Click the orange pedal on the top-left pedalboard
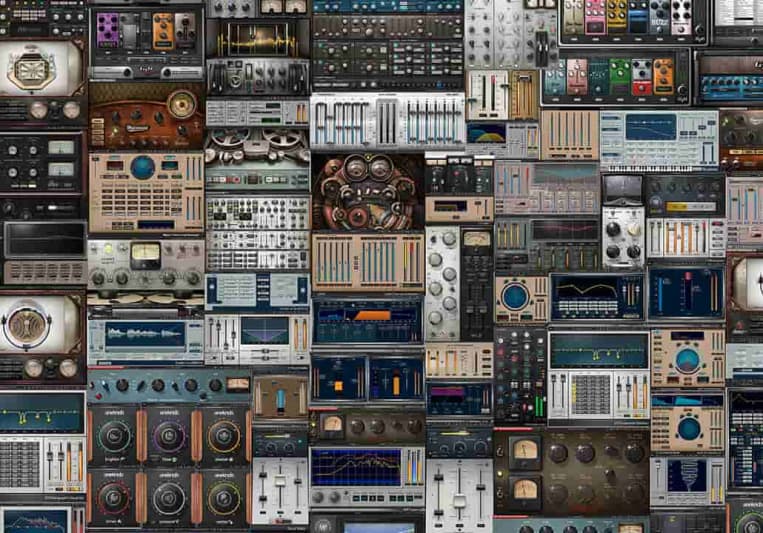 pos(163,32)
